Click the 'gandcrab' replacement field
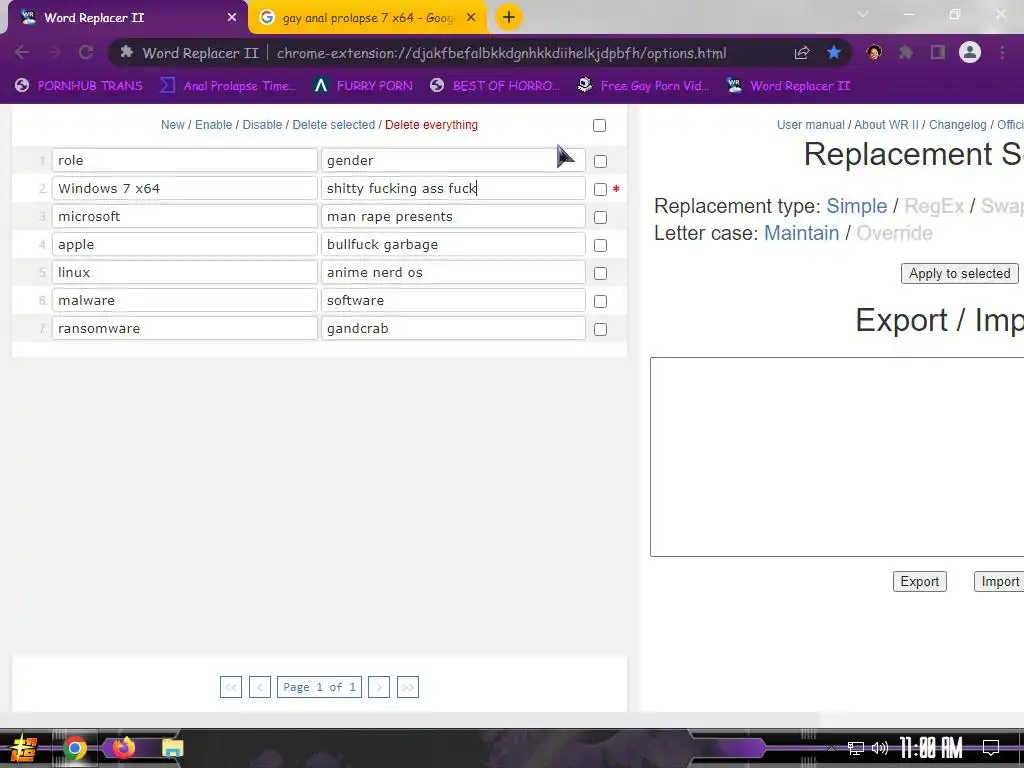 click(453, 329)
